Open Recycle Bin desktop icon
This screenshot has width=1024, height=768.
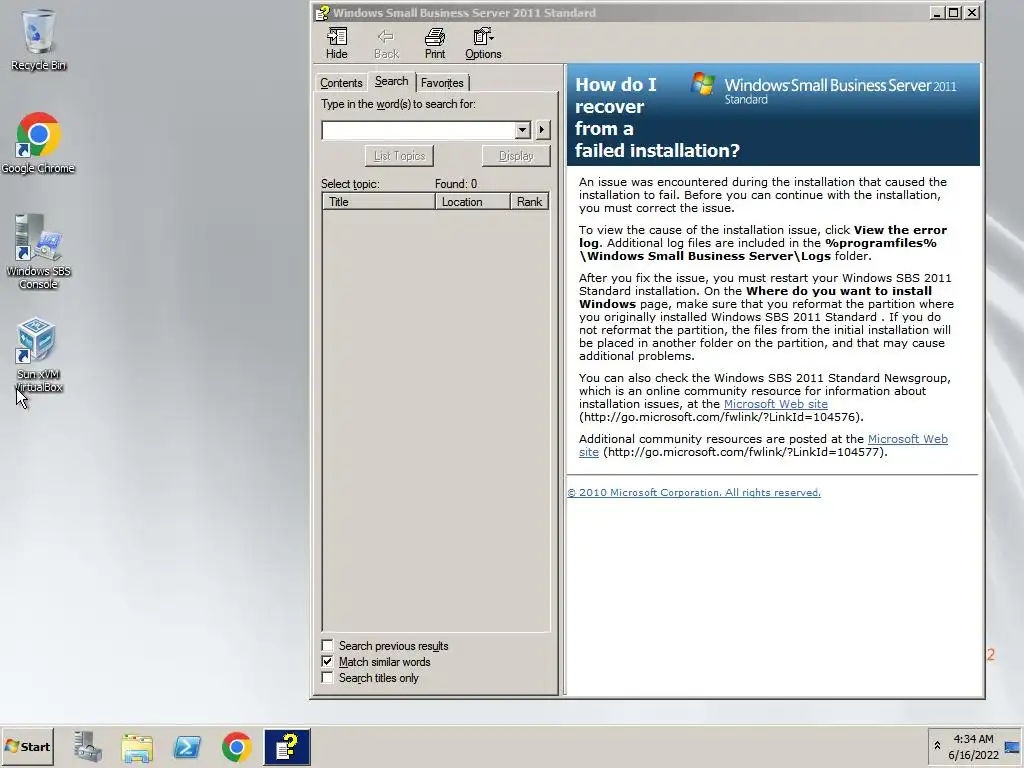coord(38,40)
